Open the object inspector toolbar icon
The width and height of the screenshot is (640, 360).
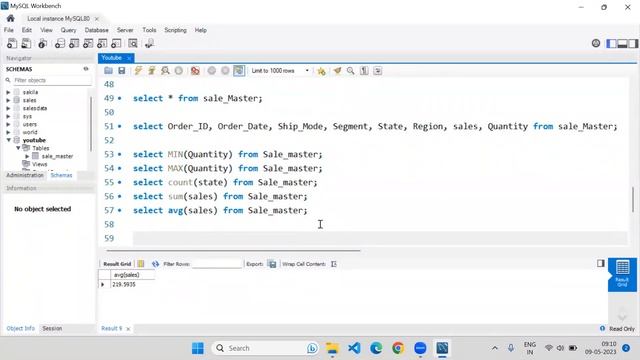tap(42, 43)
